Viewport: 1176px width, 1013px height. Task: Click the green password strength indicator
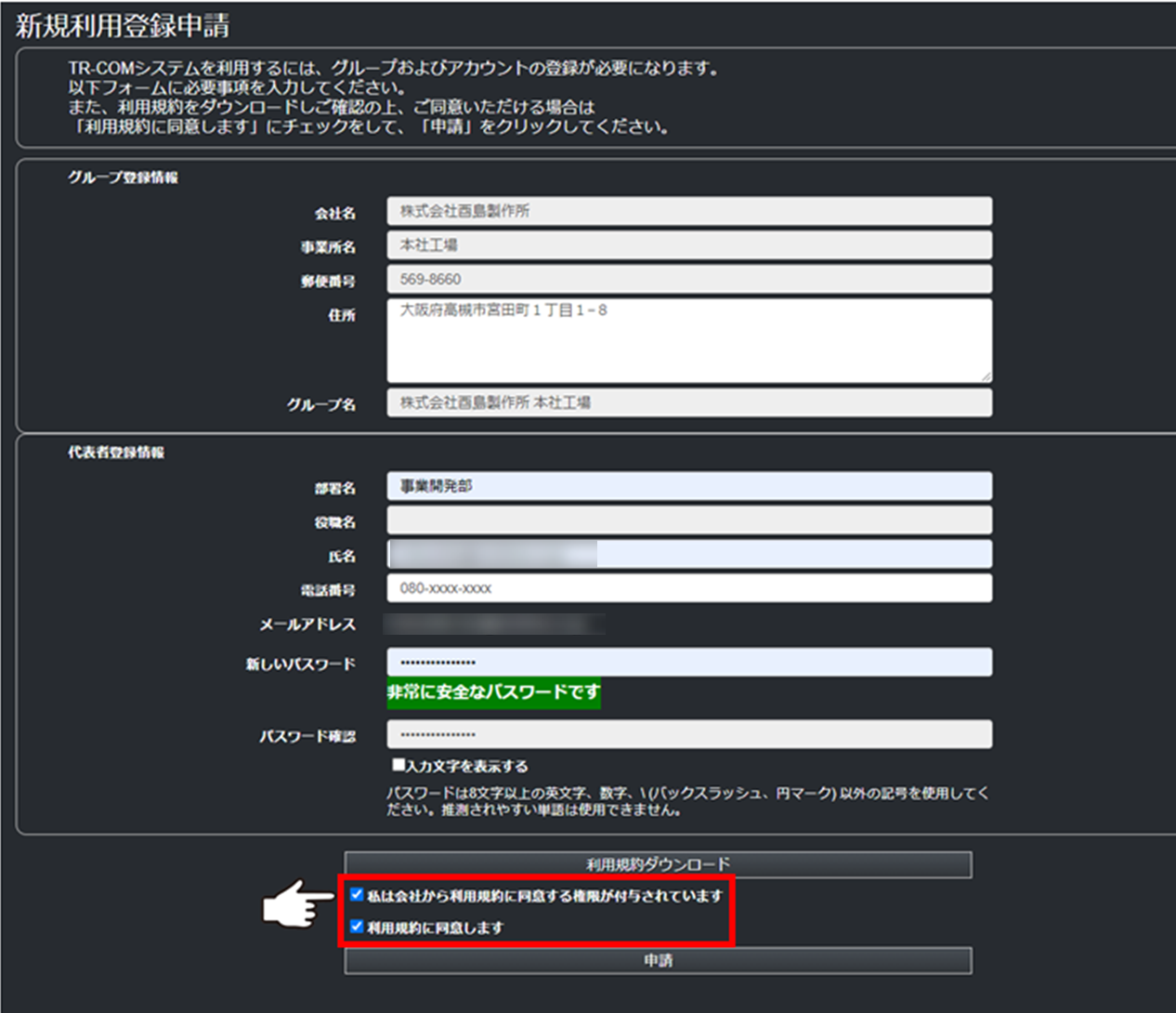(x=493, y=692)
